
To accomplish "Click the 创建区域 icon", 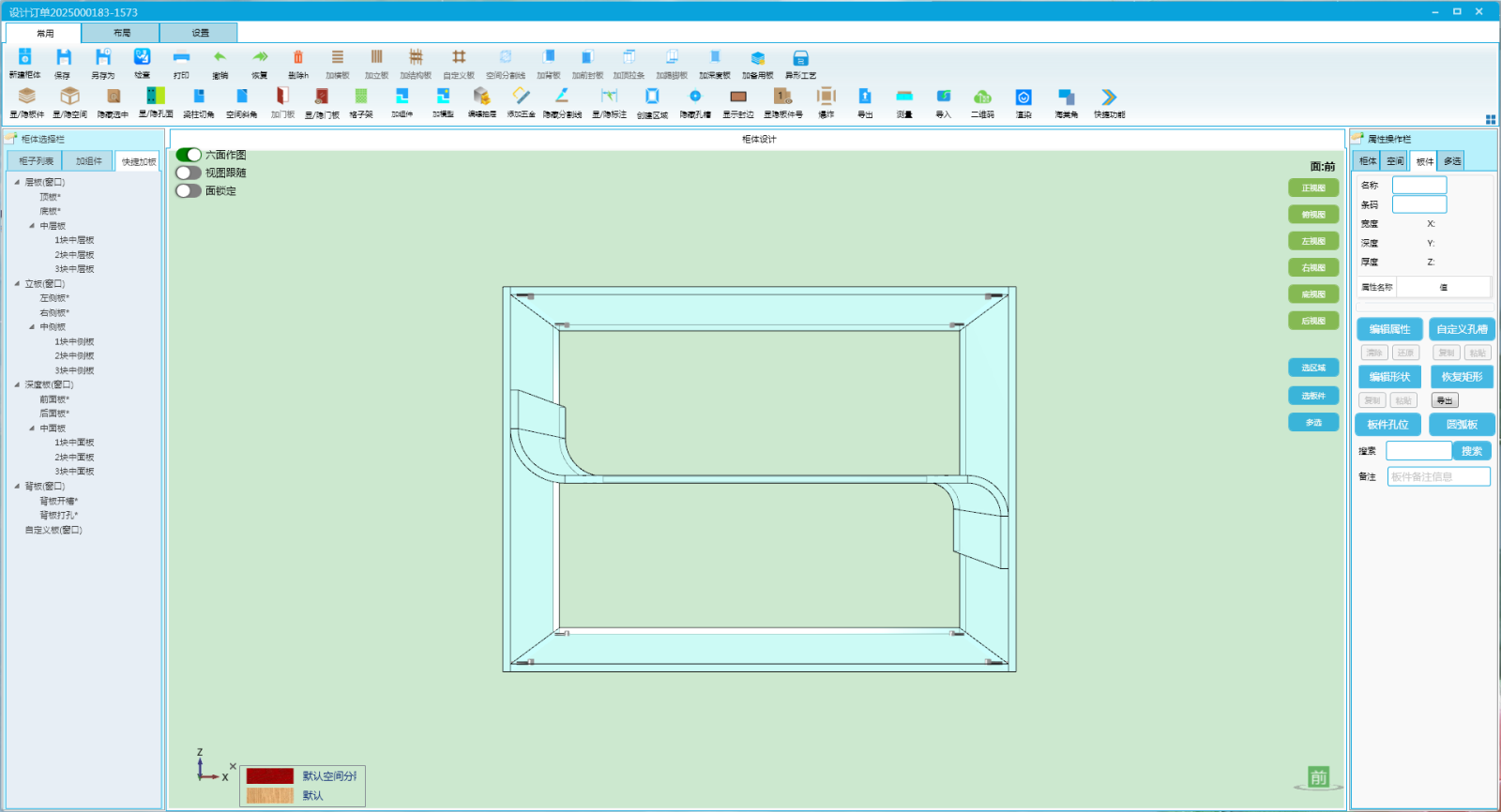I will (x=652, y=97).
